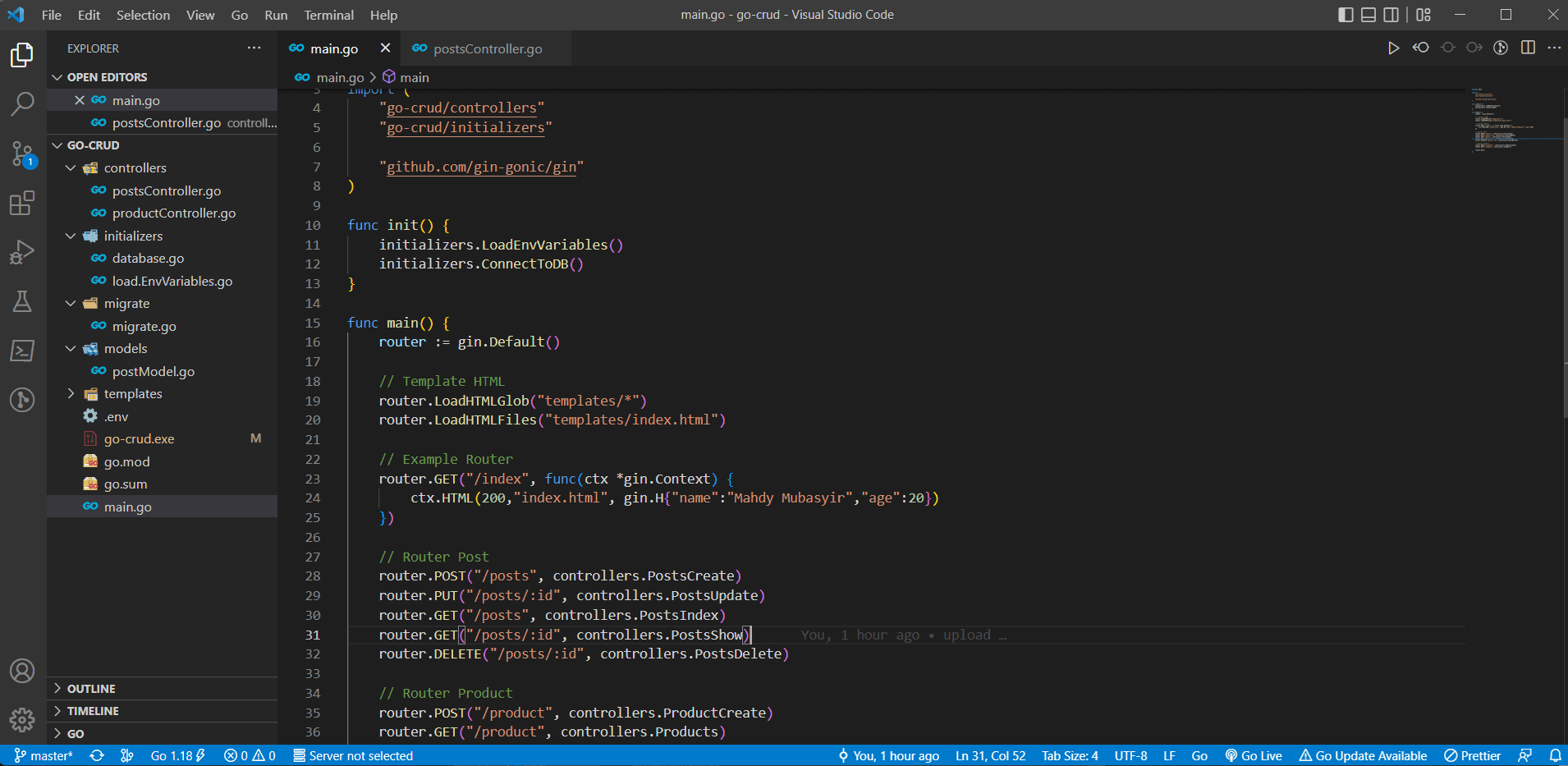The image size is (1568, 766).
Task: Click the master branch indicator
Action: coord(44,755)
